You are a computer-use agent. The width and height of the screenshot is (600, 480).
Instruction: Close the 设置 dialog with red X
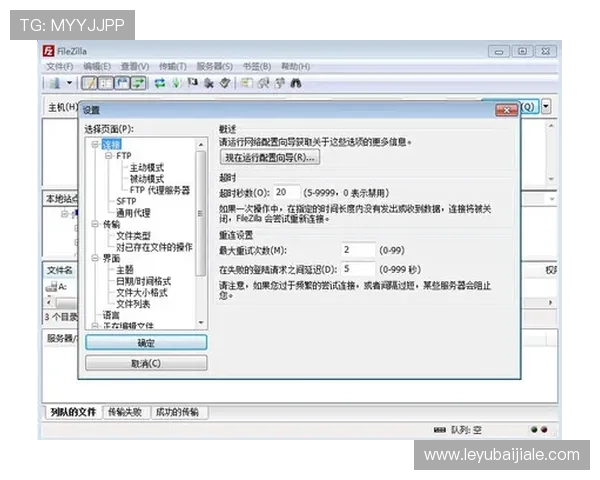click(506, 110)
